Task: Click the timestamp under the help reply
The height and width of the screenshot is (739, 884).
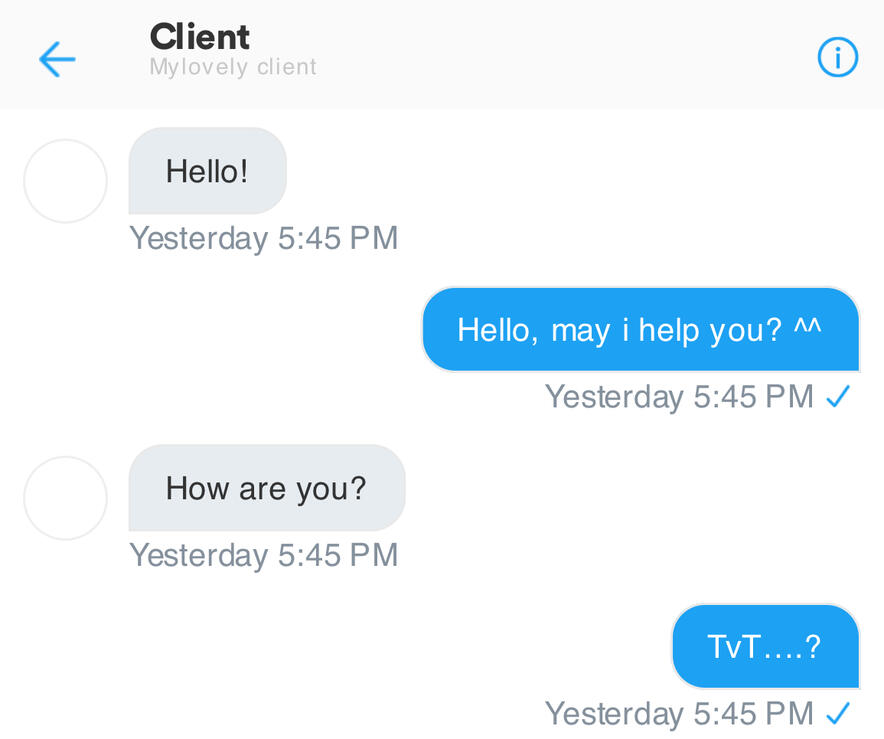Action: (x=679, y=397)
